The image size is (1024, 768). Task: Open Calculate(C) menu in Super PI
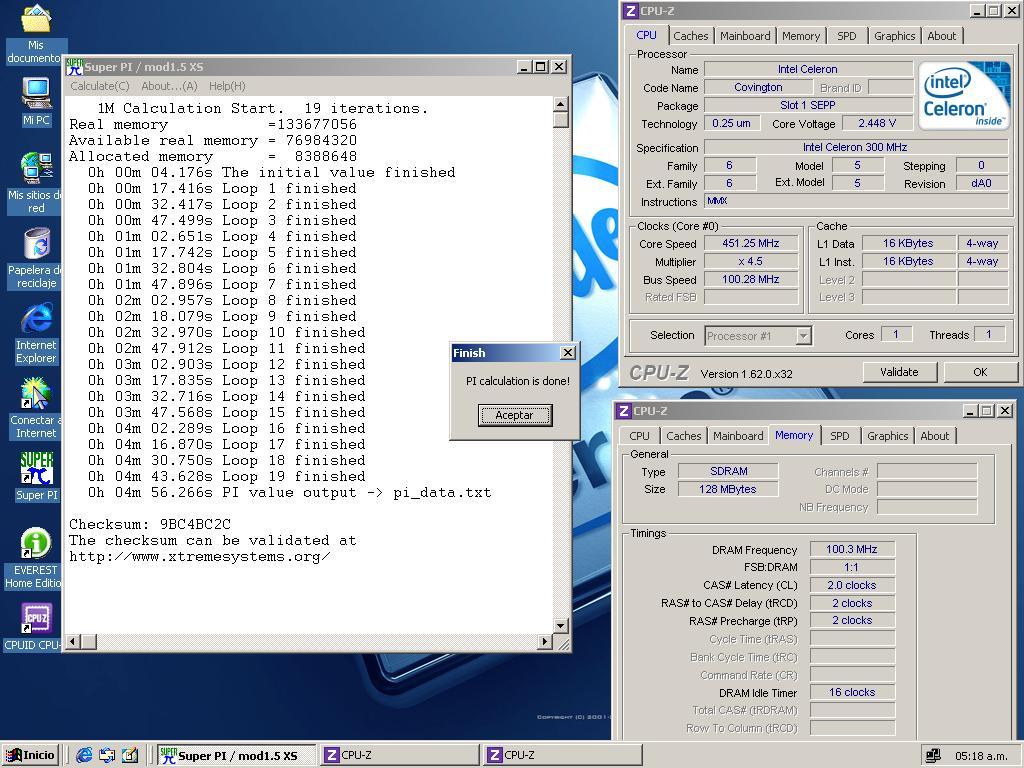(100, 86)
